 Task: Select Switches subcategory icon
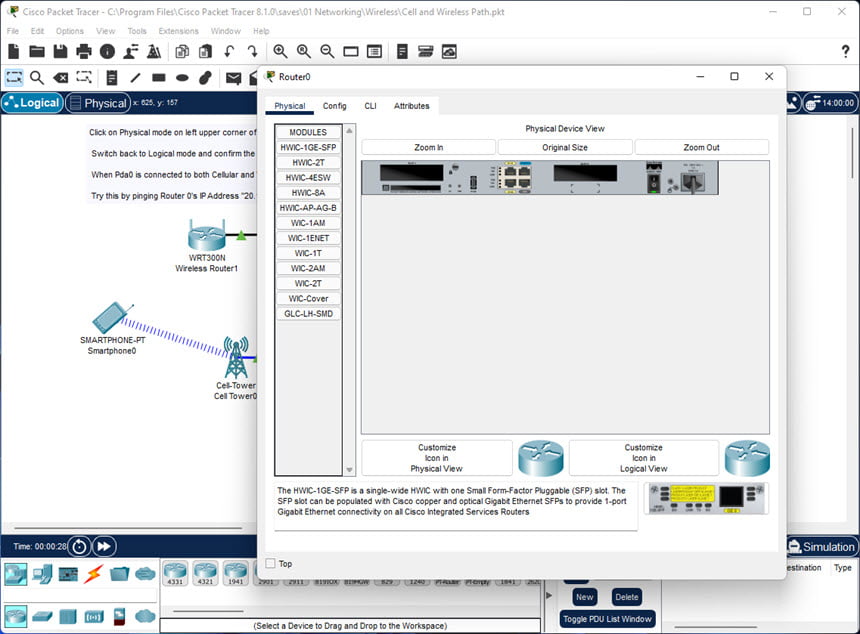point(42,616)
